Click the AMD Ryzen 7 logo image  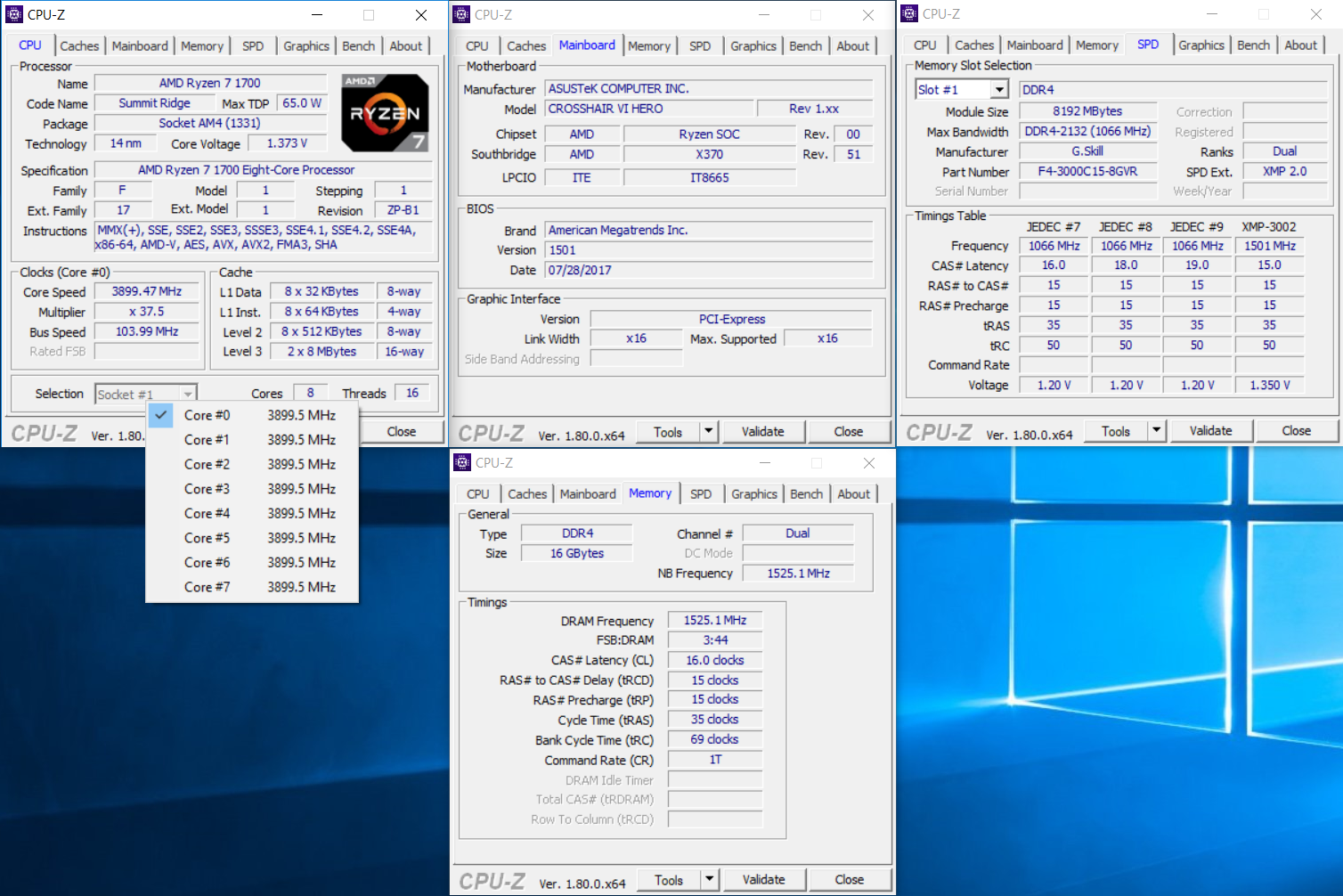click(386, 113)
